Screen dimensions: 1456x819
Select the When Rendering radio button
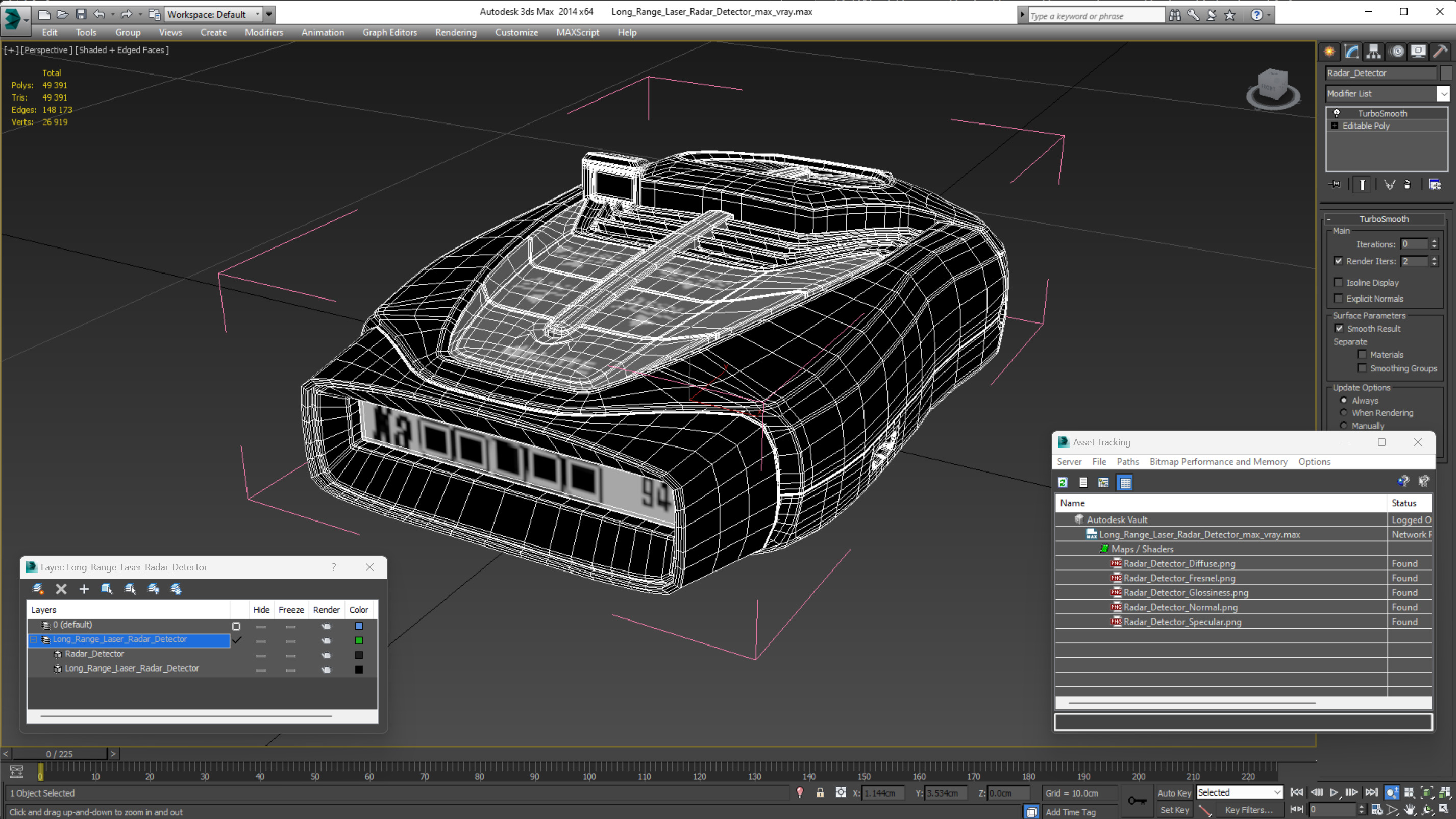[1344, 413]
